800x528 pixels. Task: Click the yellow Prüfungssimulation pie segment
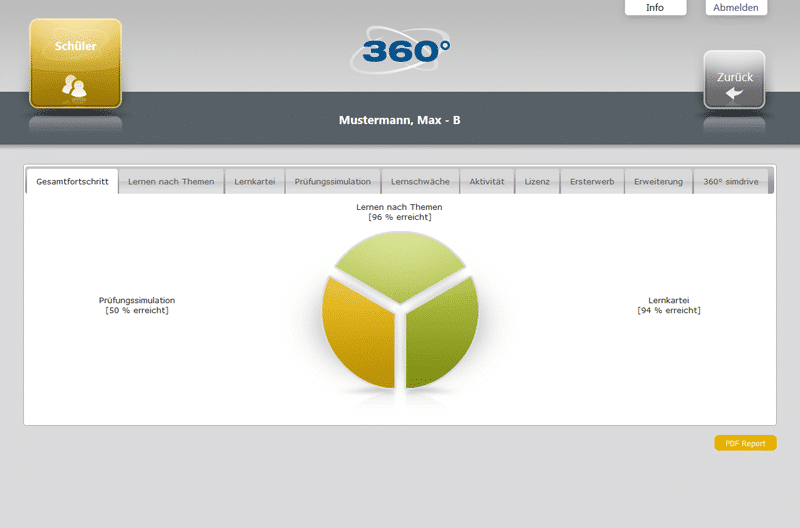tap(360, 335)
